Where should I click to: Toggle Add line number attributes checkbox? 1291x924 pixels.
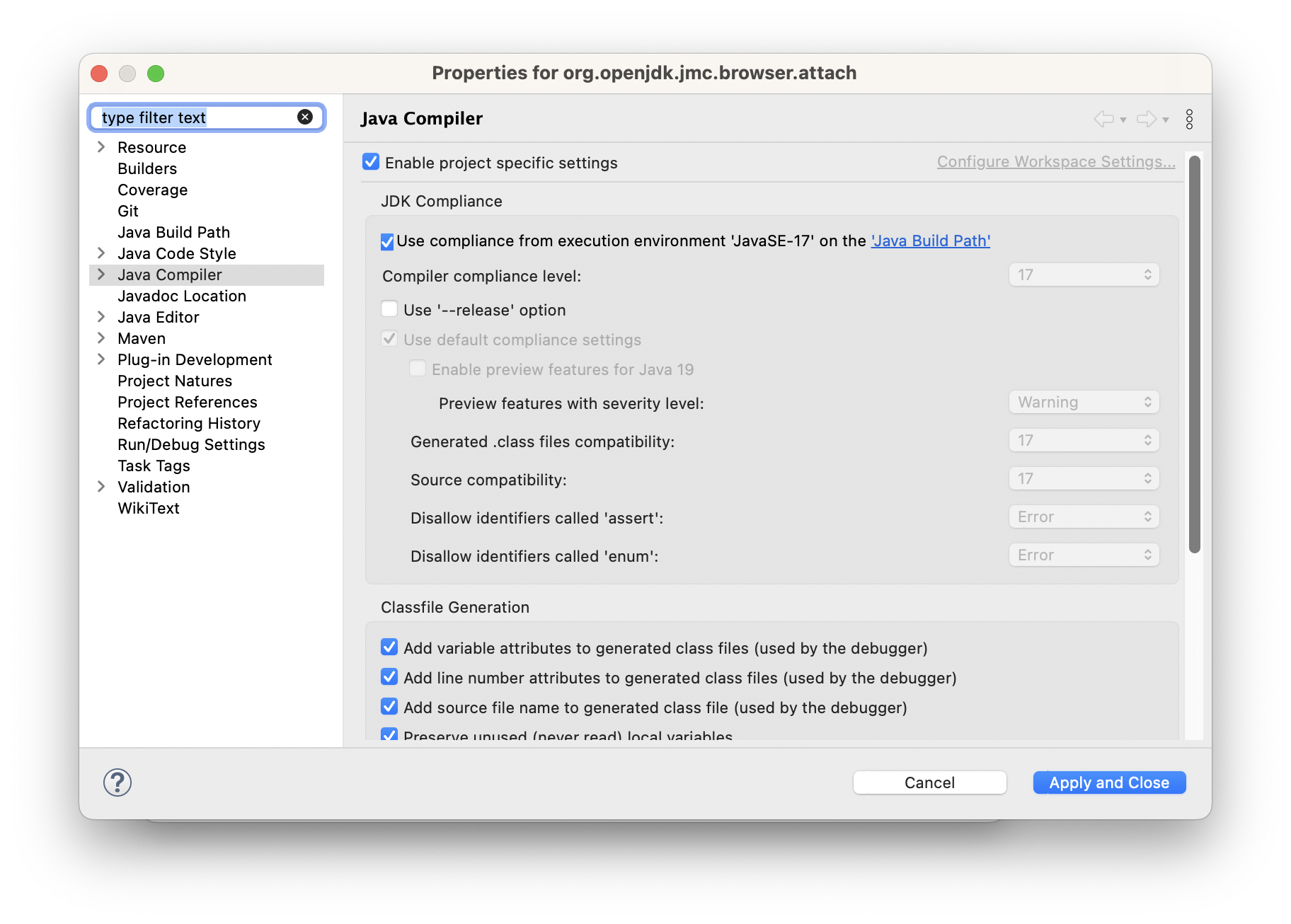coord(389,677)
